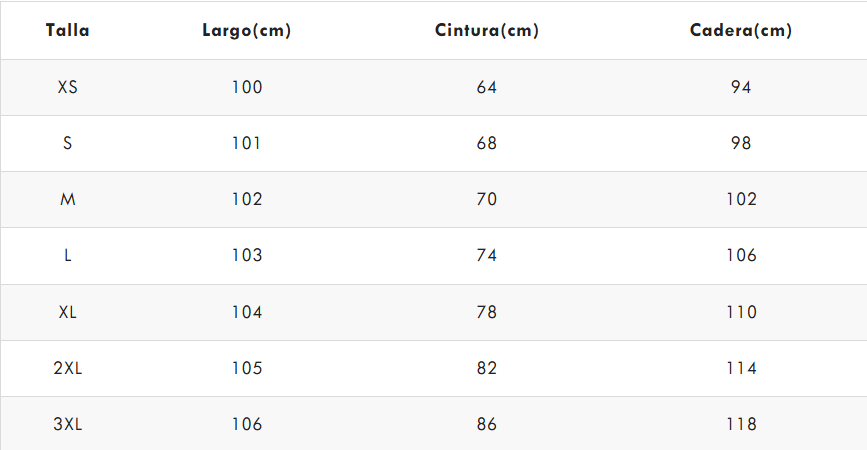The height and width of the screenshot is (450, 867).
Task: Select the waist value 70
Action: [x=487, y=199]
